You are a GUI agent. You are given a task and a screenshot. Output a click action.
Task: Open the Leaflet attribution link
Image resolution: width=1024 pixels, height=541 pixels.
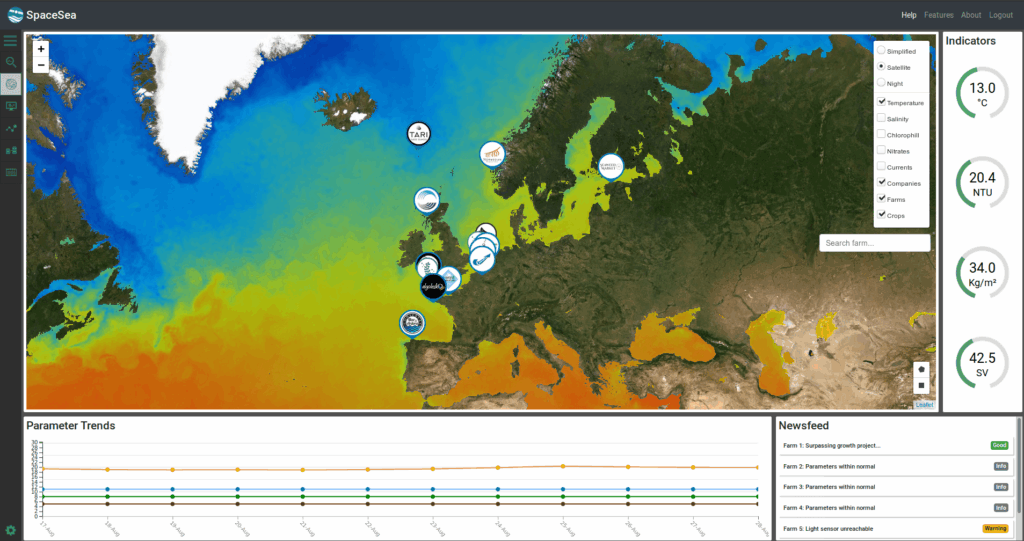pos(924,405)
